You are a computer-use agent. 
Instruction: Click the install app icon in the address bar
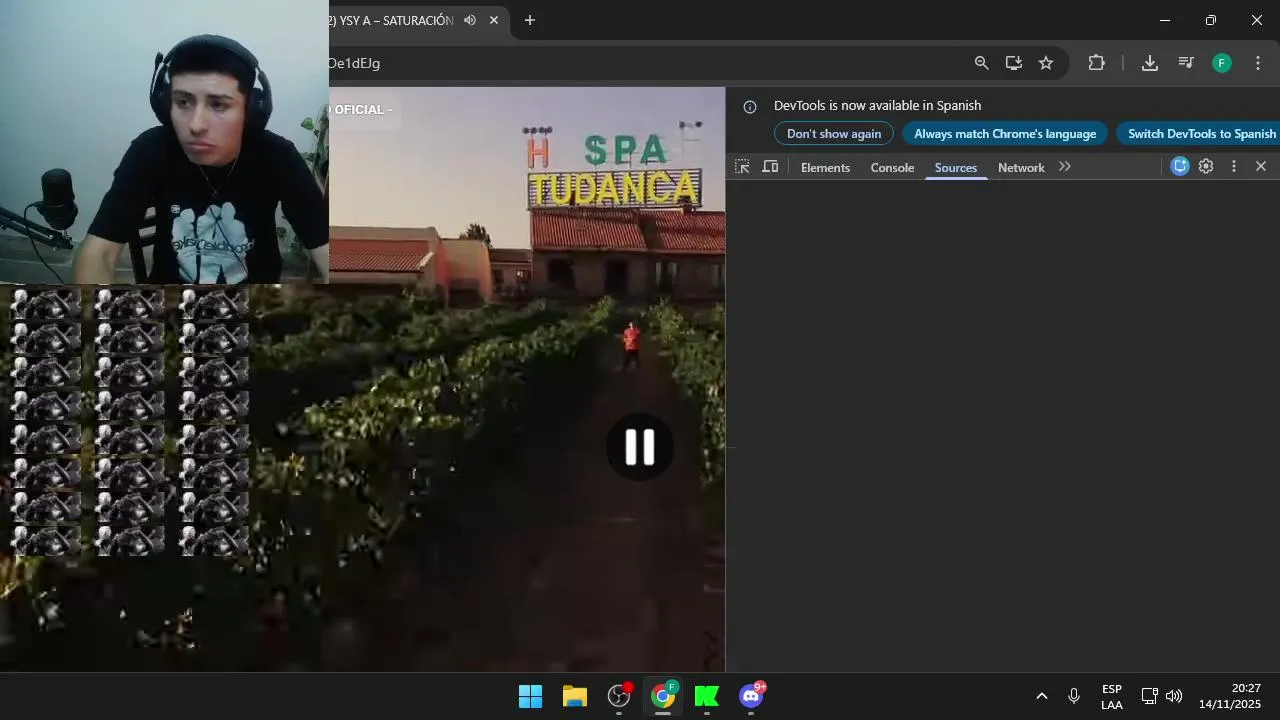(x=1014, y=63)
